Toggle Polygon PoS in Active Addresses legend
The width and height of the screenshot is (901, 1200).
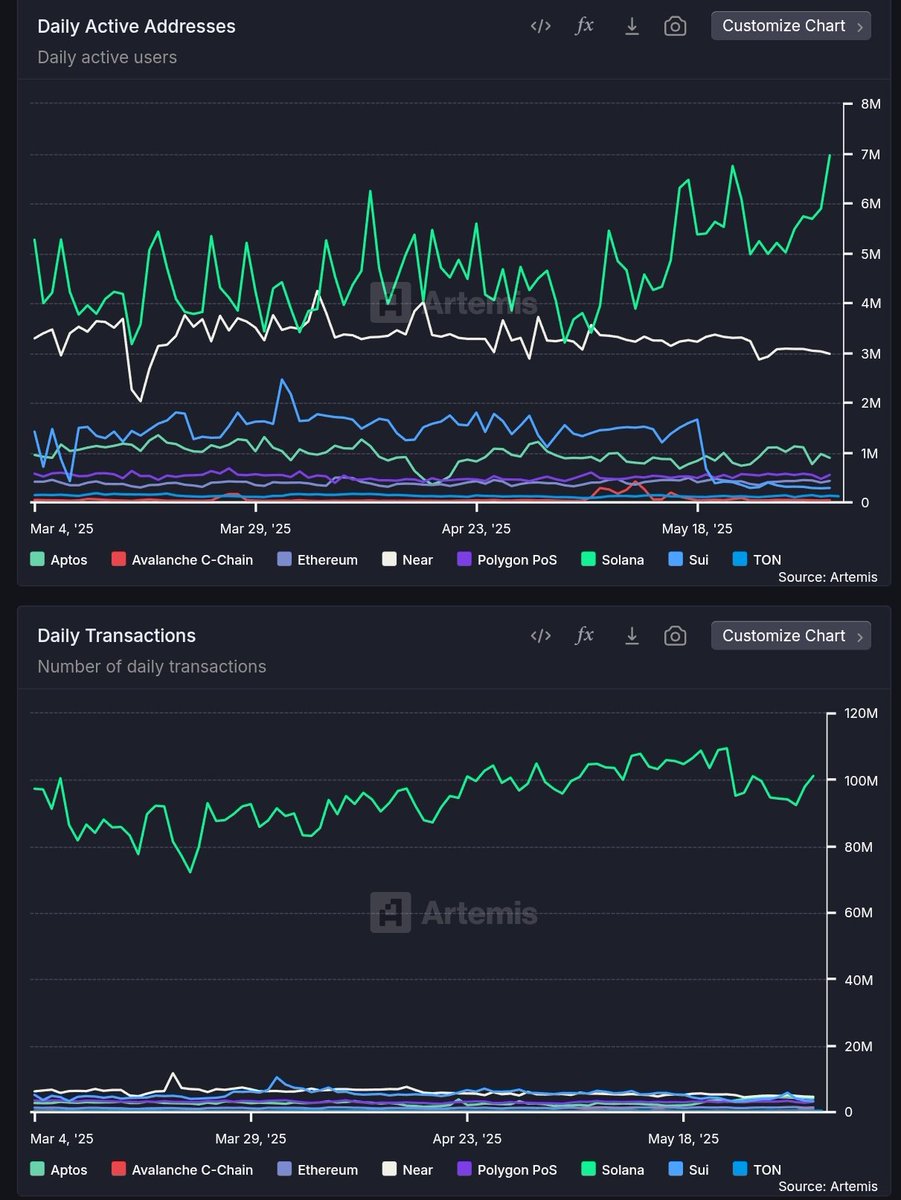coord(507,560)
